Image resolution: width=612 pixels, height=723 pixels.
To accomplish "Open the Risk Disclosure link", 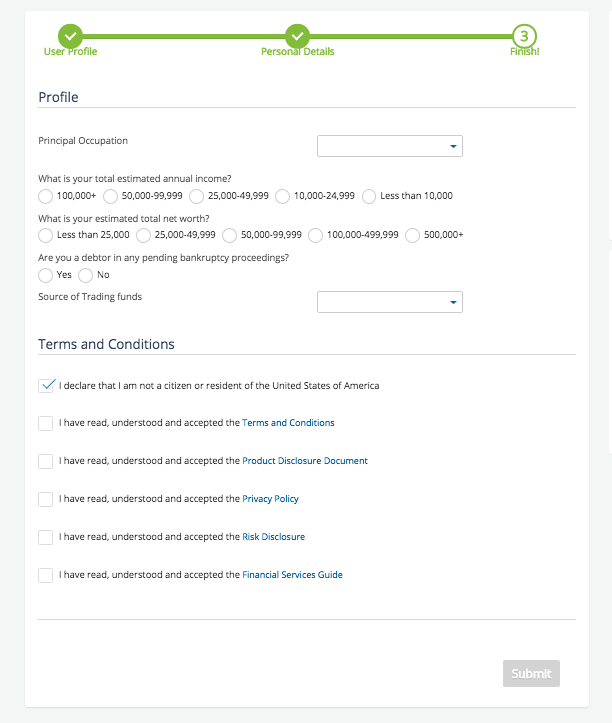I will coord(273,537).
